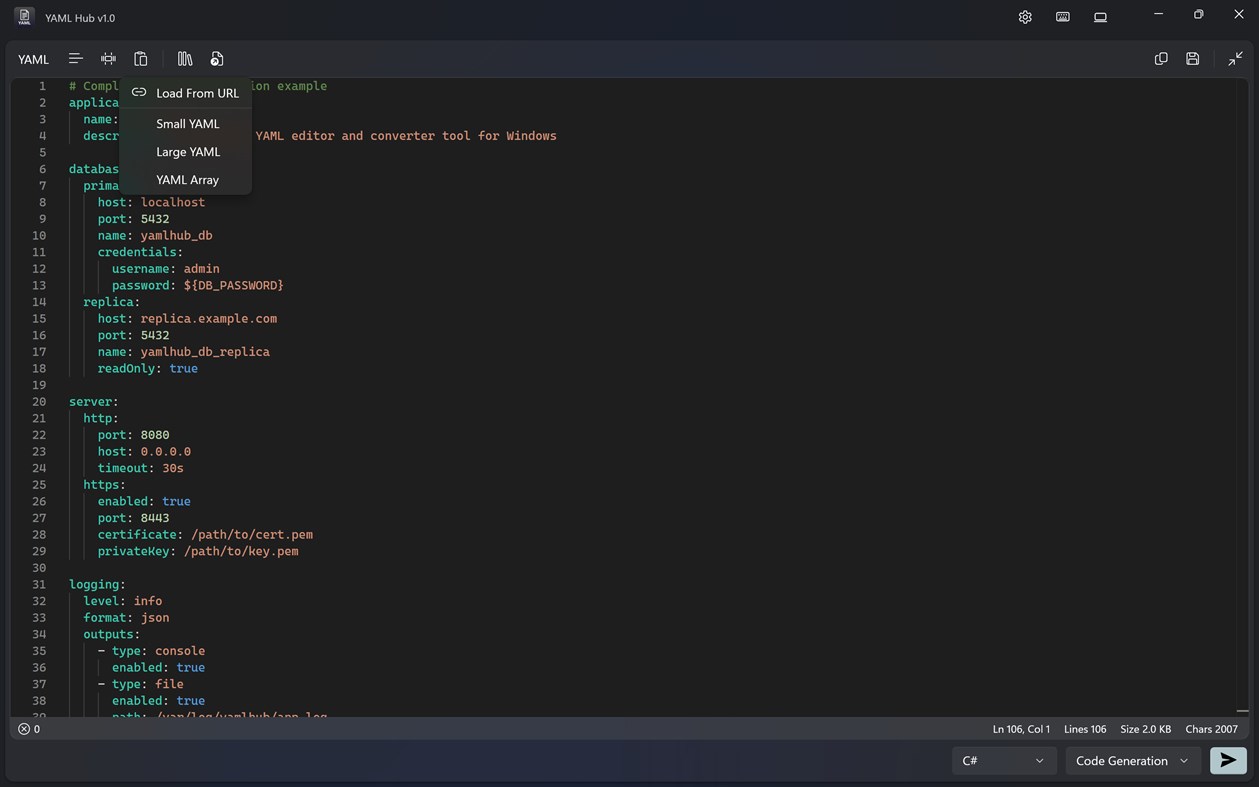This screenshot has height=787, width=1259.
Task: Click the Ln 106, Col 1 status entry
Action: point(1021,729)
